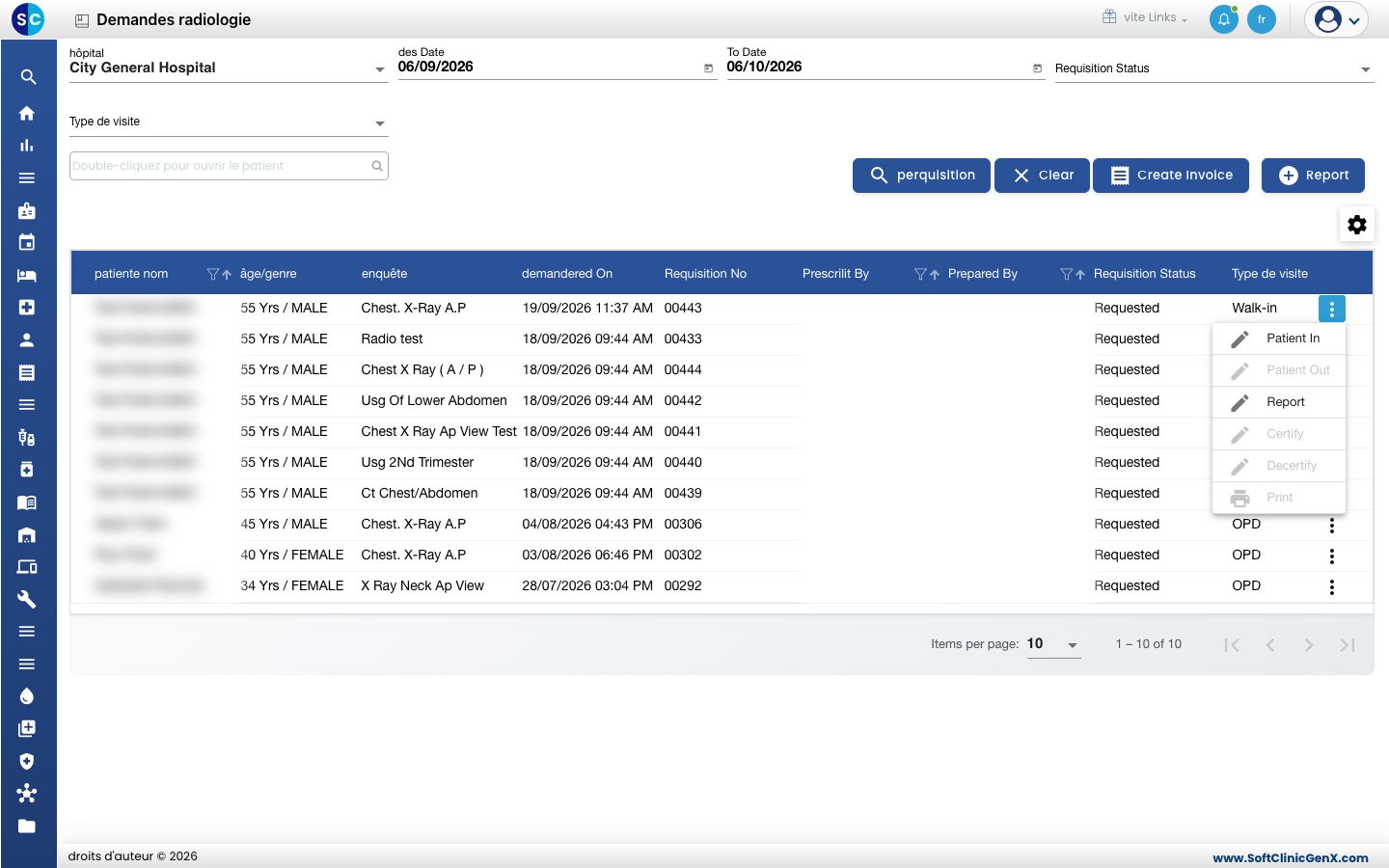
Task: Click the Prepared By column filter icon
Action: point(1066,275)
